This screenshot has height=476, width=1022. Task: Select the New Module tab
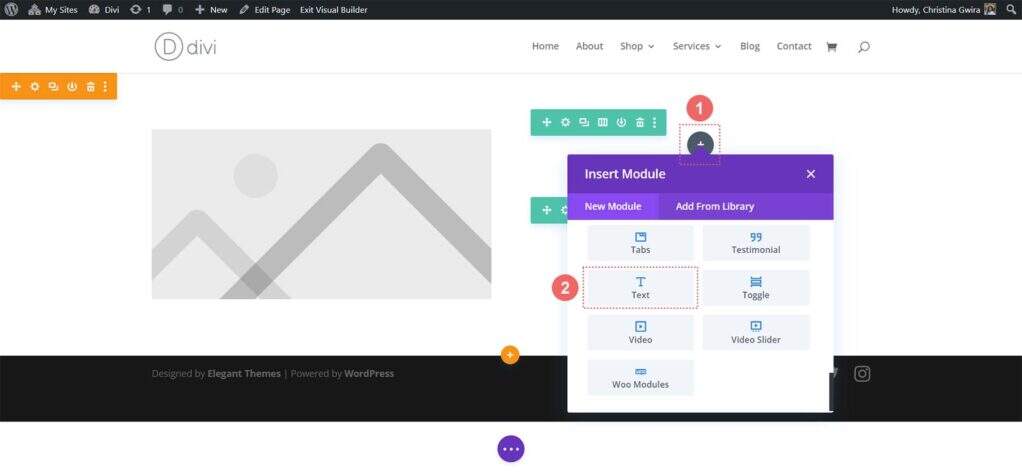(x=612, y=206)
